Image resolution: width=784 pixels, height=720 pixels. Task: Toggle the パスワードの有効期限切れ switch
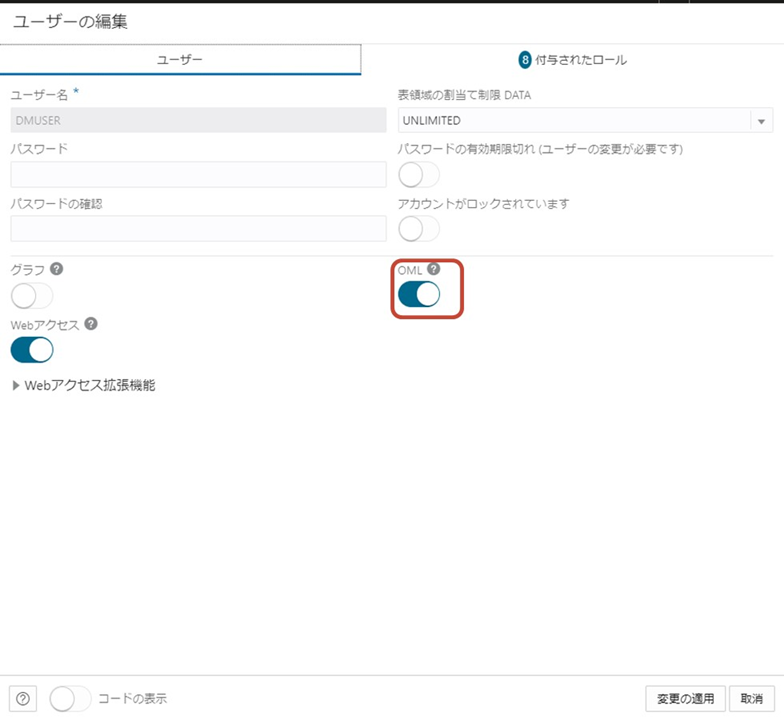click(x=419, y=175)
